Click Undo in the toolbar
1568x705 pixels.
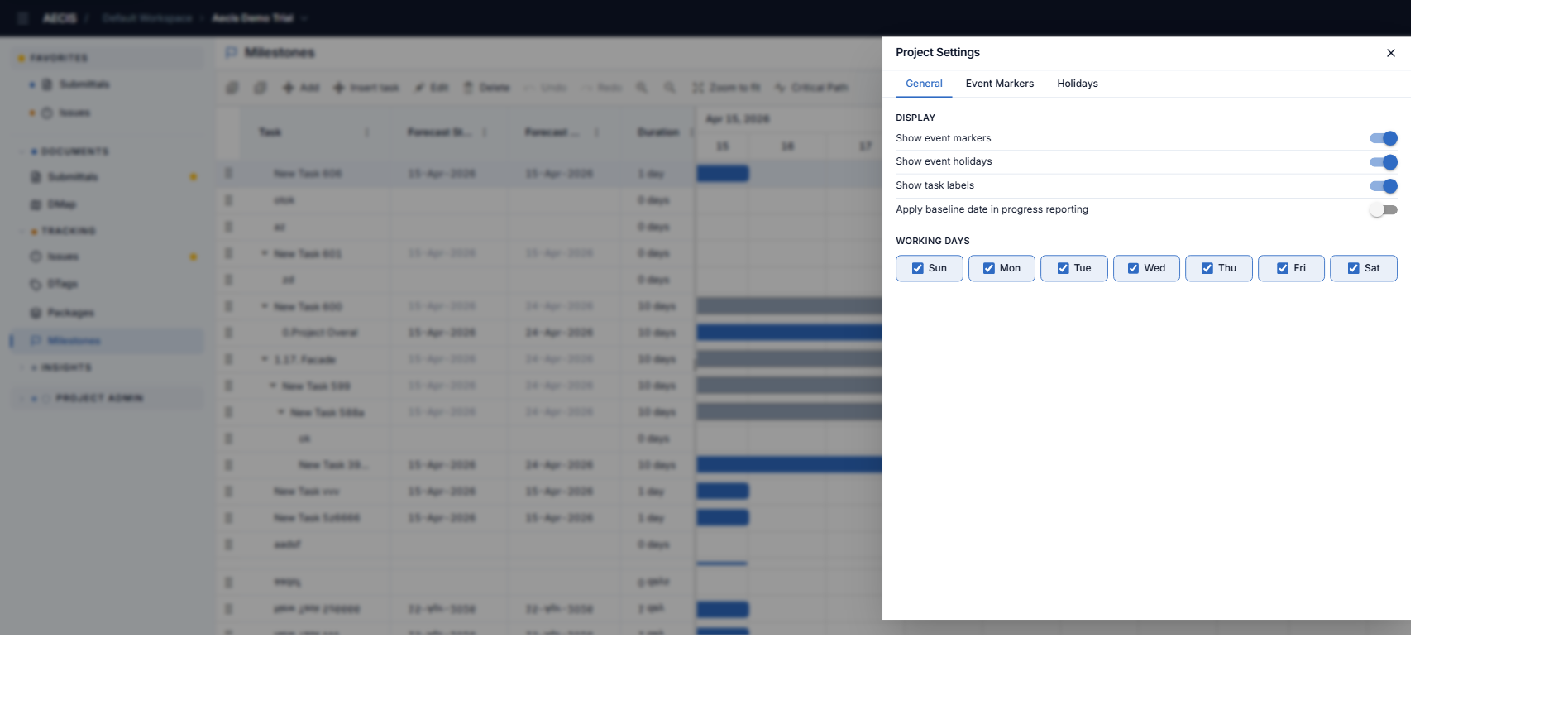[x=546, y=88]
